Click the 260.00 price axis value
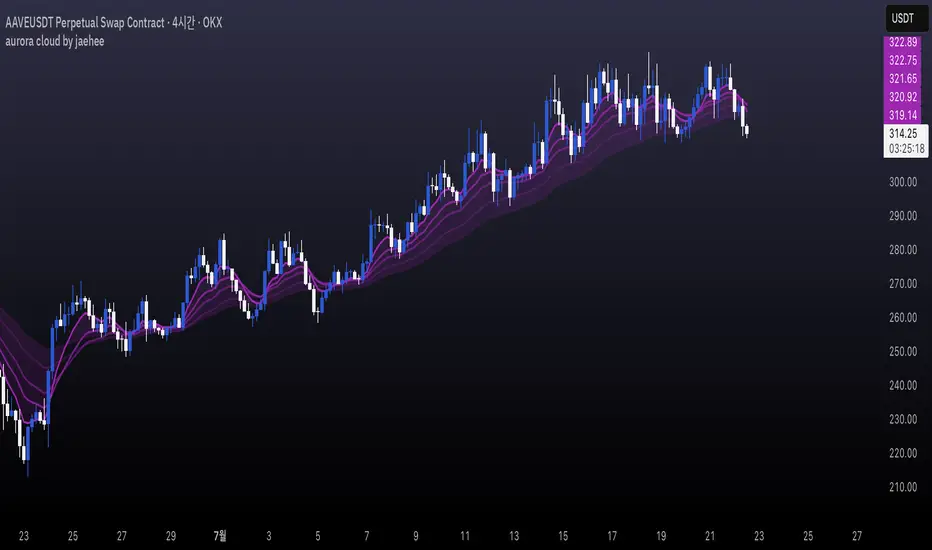 pos(903,318)
